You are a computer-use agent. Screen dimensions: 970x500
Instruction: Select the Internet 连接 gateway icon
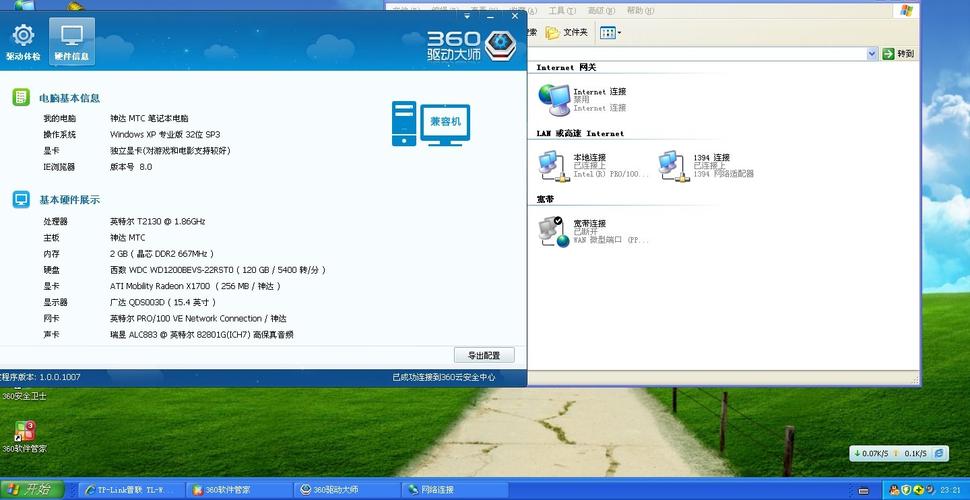[553, 98]
